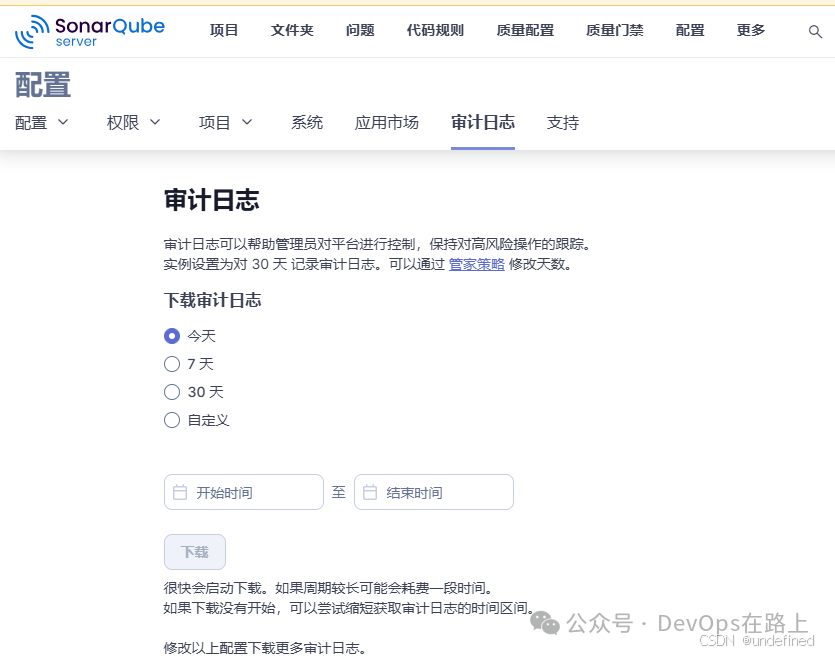Click the 下载 button

pos(194,551)
